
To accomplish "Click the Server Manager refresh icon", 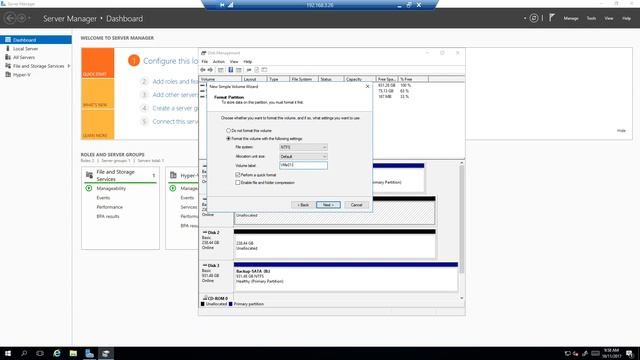I will tap(533, 18).
